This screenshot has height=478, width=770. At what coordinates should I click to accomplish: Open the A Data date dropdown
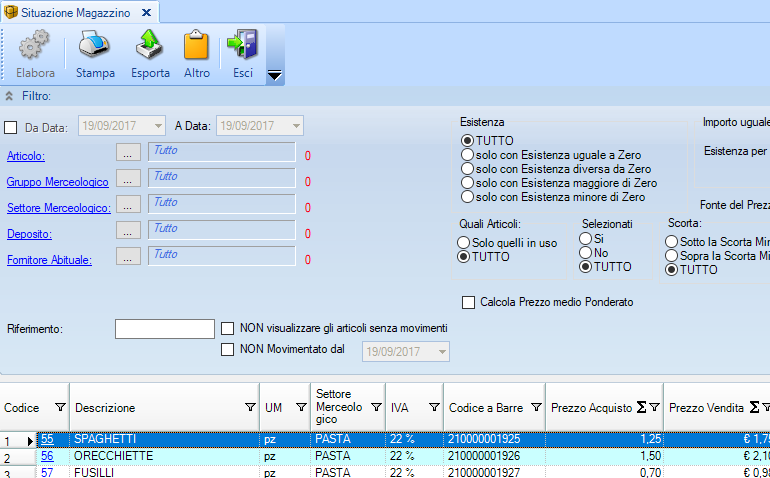(x=296, y=126)
